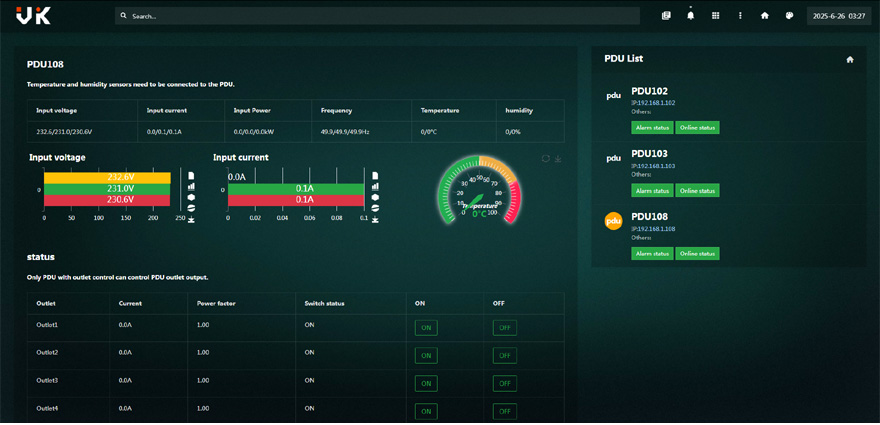Click the theme palette icon
This screenshot has width=880, height=425.
click(789, 16)
